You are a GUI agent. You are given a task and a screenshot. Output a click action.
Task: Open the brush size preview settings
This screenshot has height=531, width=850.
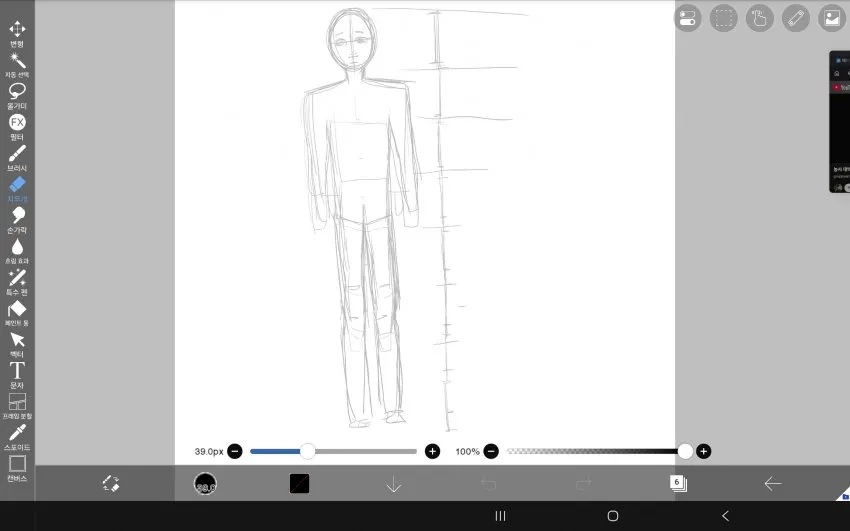pos(205,483)
